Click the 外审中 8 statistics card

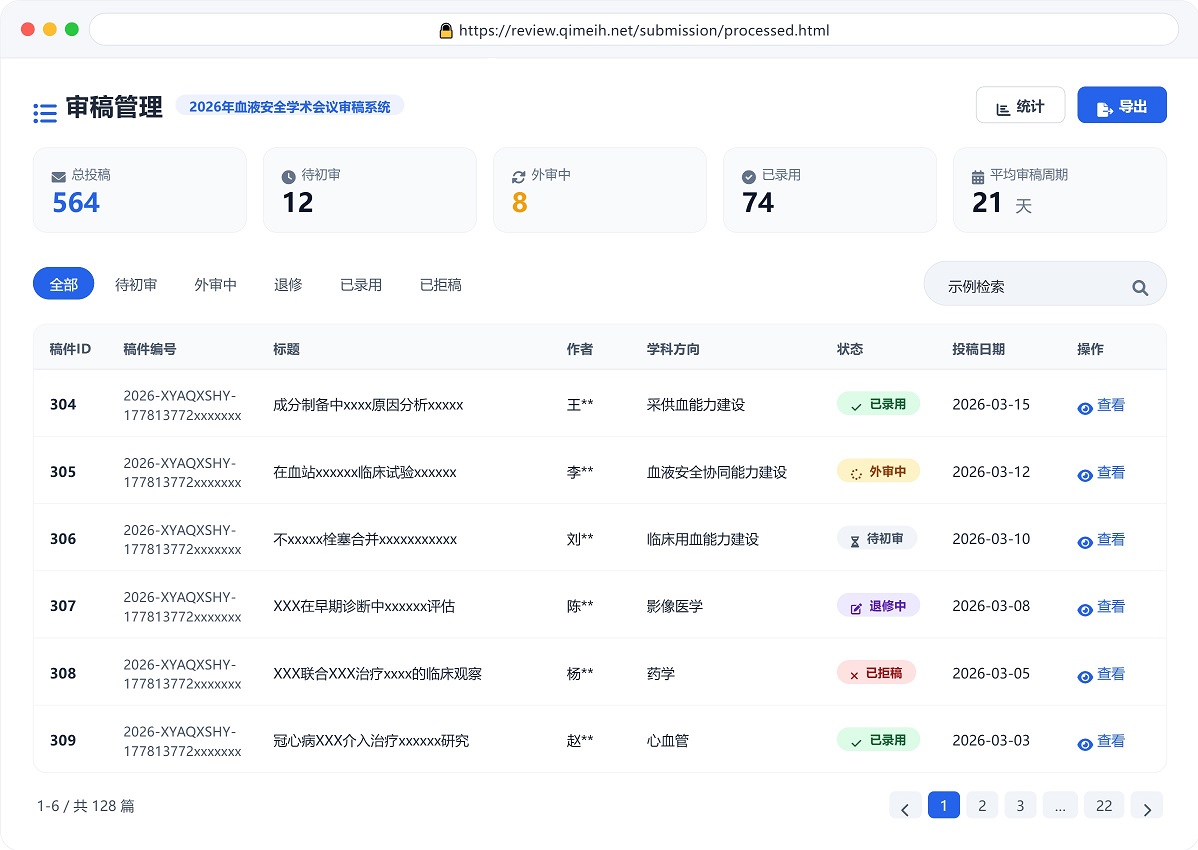pos(600,190)
